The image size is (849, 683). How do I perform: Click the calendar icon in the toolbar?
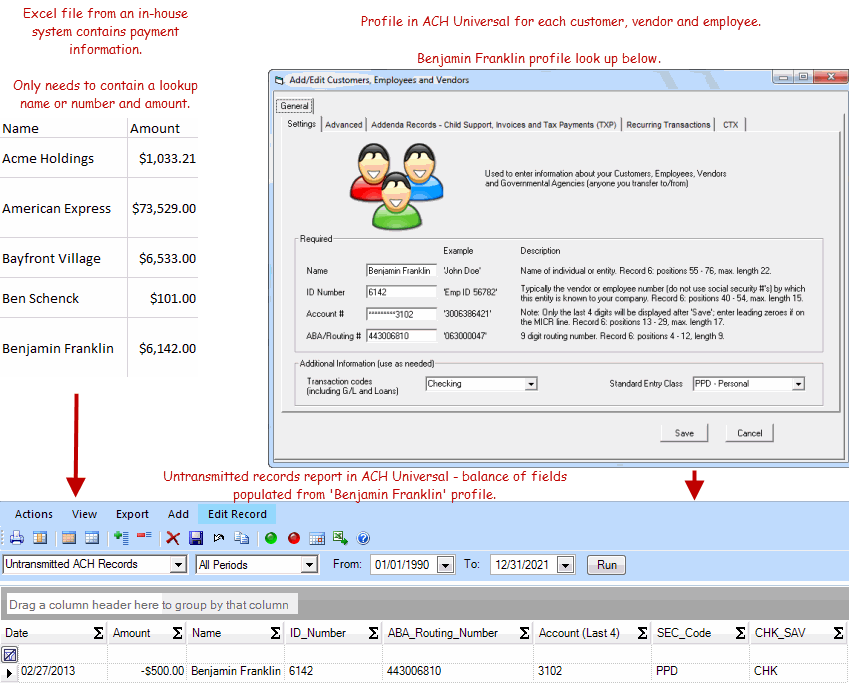317,538
